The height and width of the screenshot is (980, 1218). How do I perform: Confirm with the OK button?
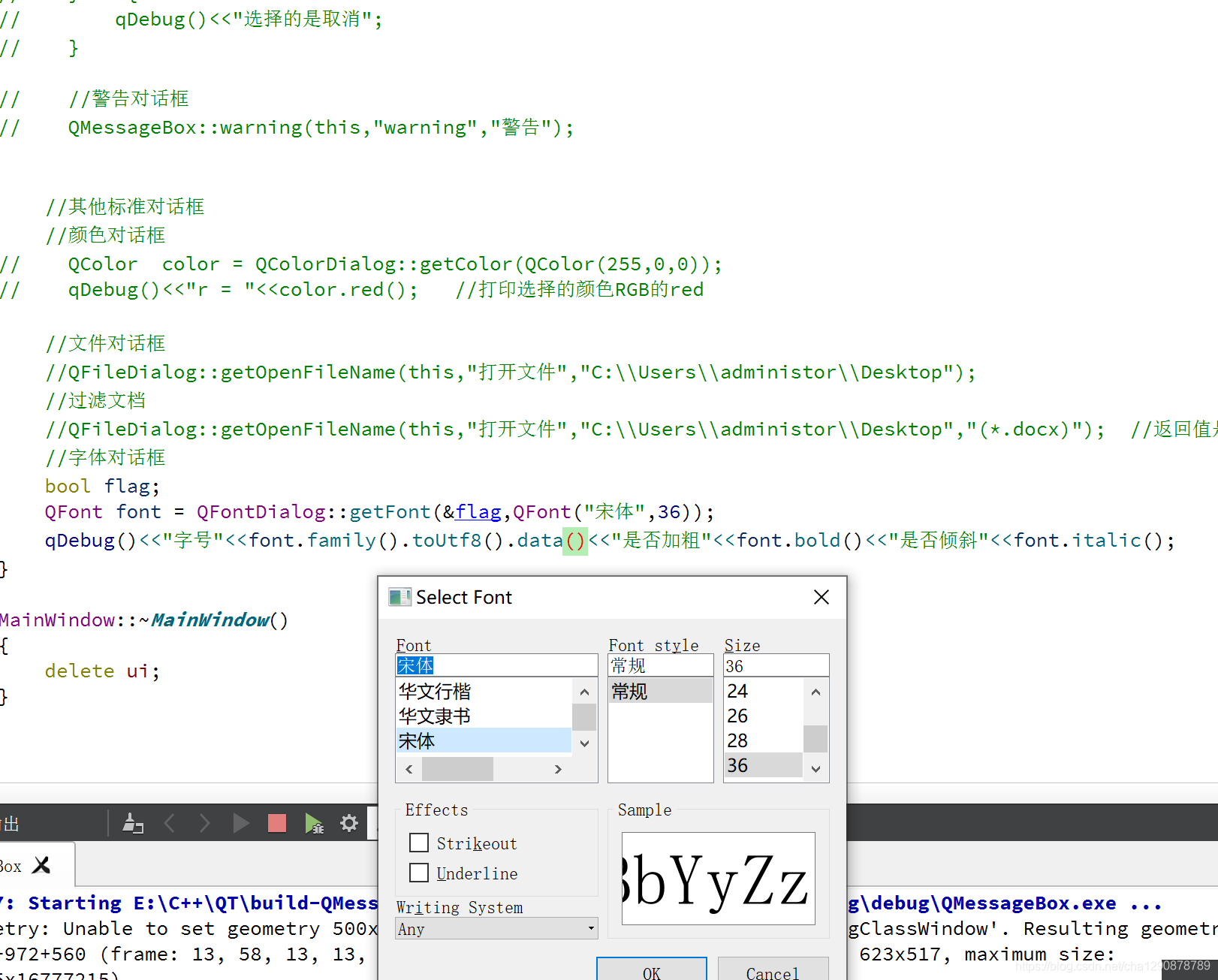pyautogui.click(x=652, y=969)
